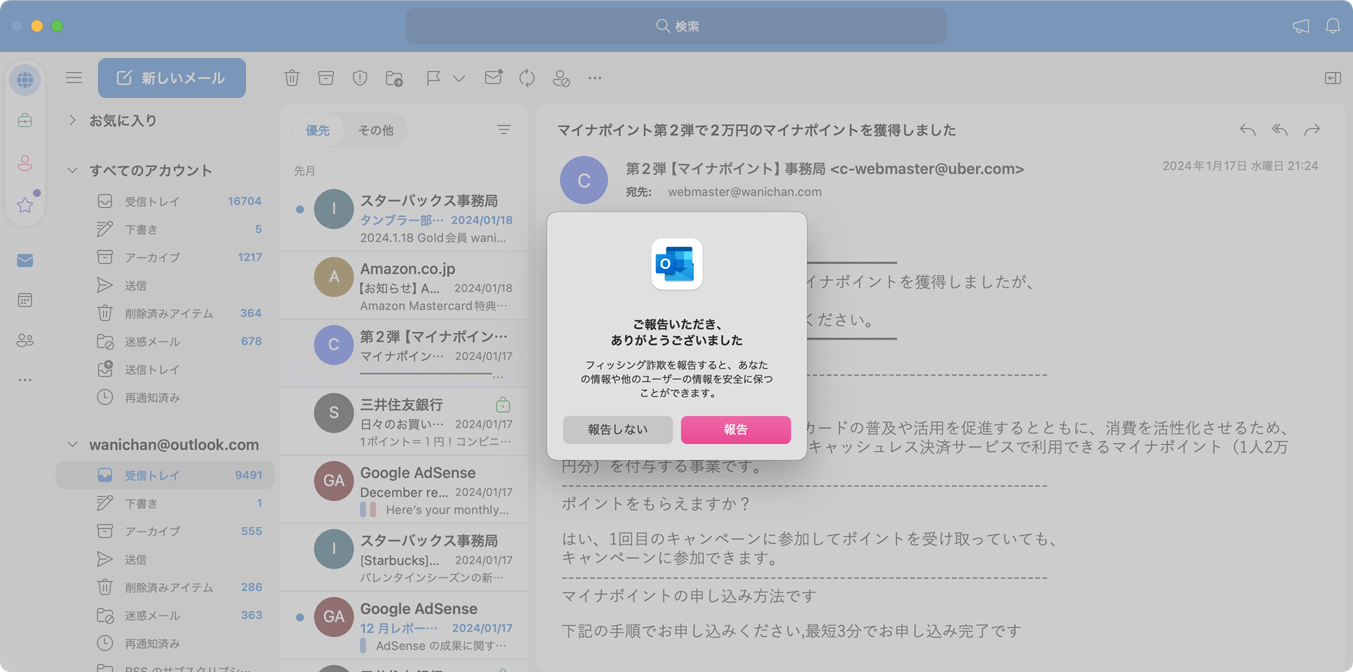
Task: Open the flag options dropdown arrow
Action: coord(459,78)
